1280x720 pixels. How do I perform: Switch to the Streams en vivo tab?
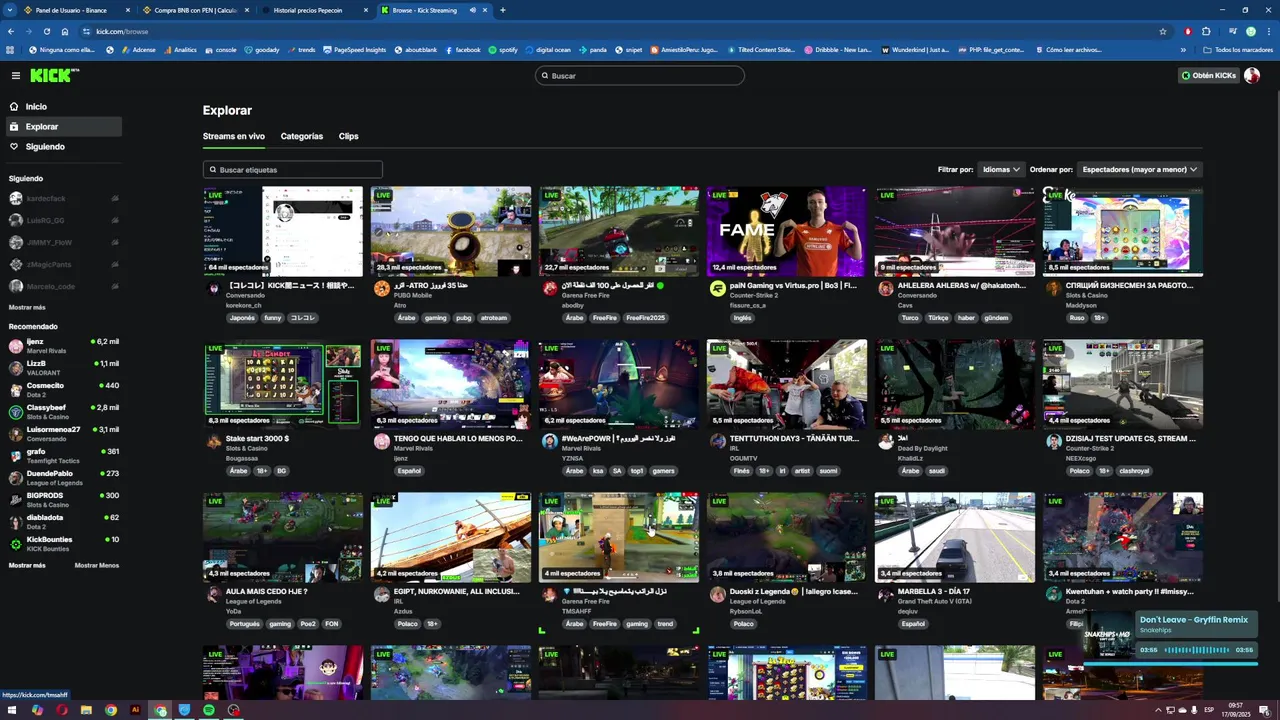(x=234, y=136)
